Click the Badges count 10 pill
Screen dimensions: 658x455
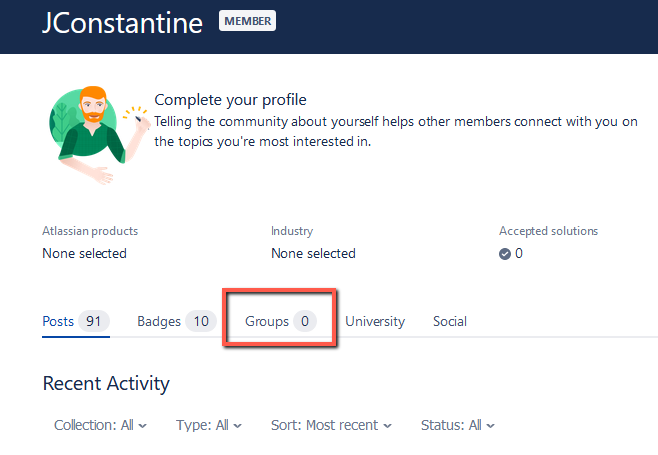(201, 322)
